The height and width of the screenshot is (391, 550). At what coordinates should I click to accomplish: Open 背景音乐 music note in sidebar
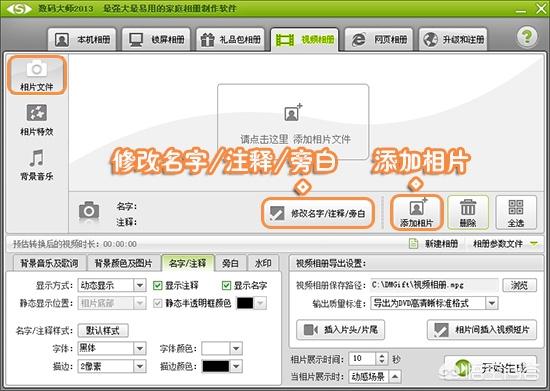[36, 165]
